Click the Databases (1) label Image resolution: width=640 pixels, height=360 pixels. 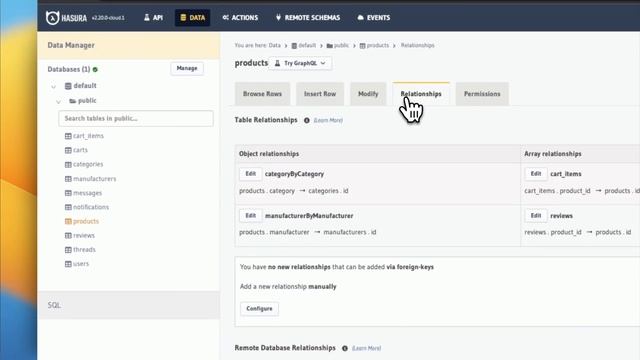point(69,69)
